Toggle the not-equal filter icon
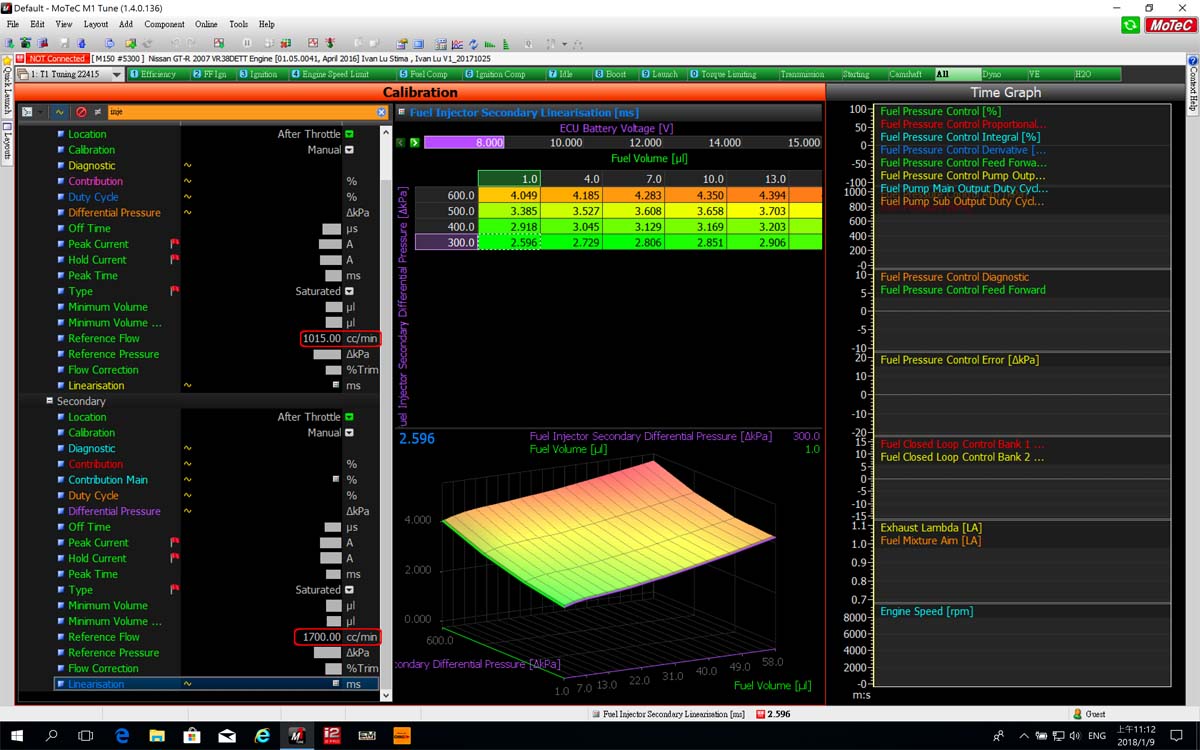This screenshot has width=1200, height=750. pyautogui.click(x=97, y=112)
